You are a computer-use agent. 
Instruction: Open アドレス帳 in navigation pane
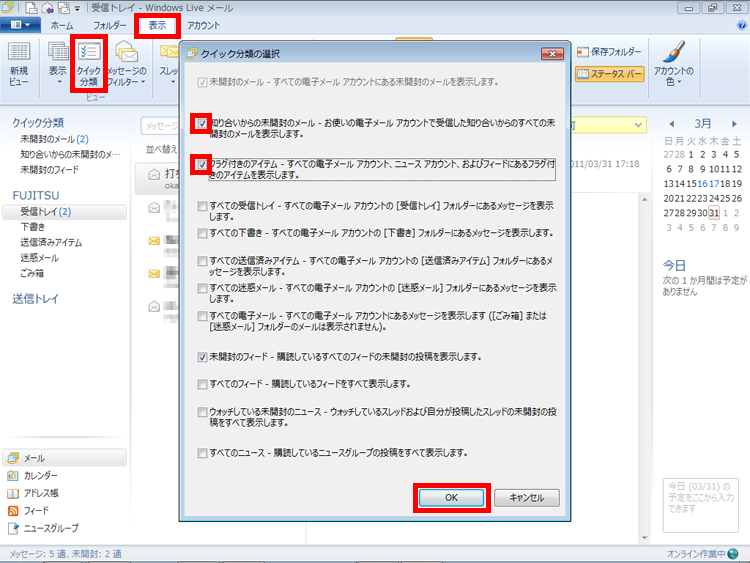(33, 493)
